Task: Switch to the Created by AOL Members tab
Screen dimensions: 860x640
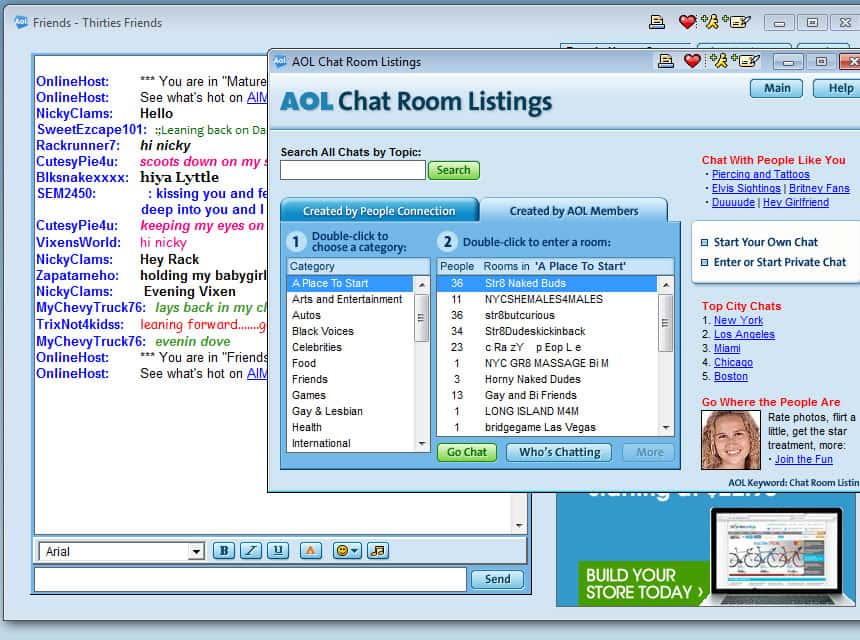Action: click(x=575, y=210)
